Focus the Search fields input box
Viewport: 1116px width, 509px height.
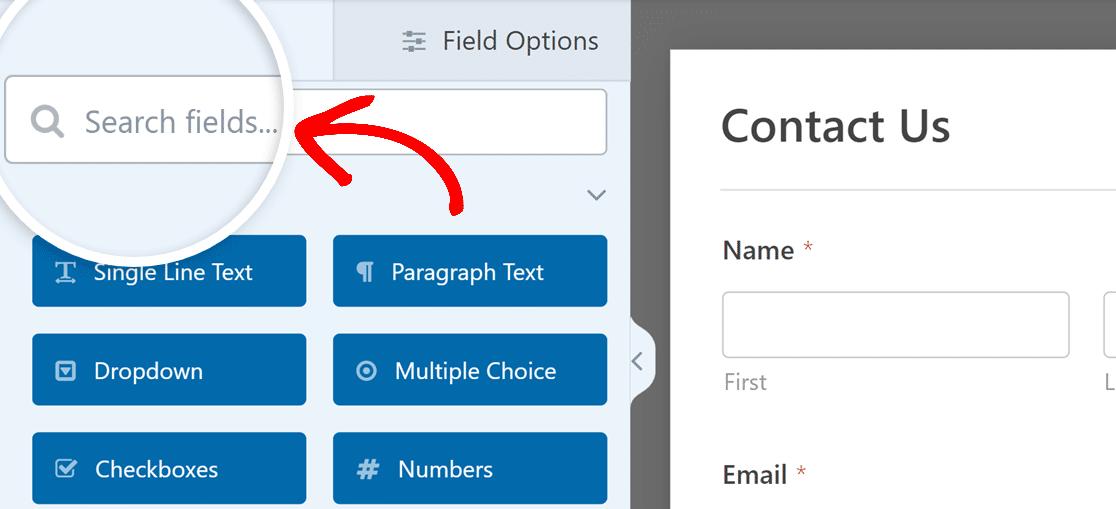400,122
